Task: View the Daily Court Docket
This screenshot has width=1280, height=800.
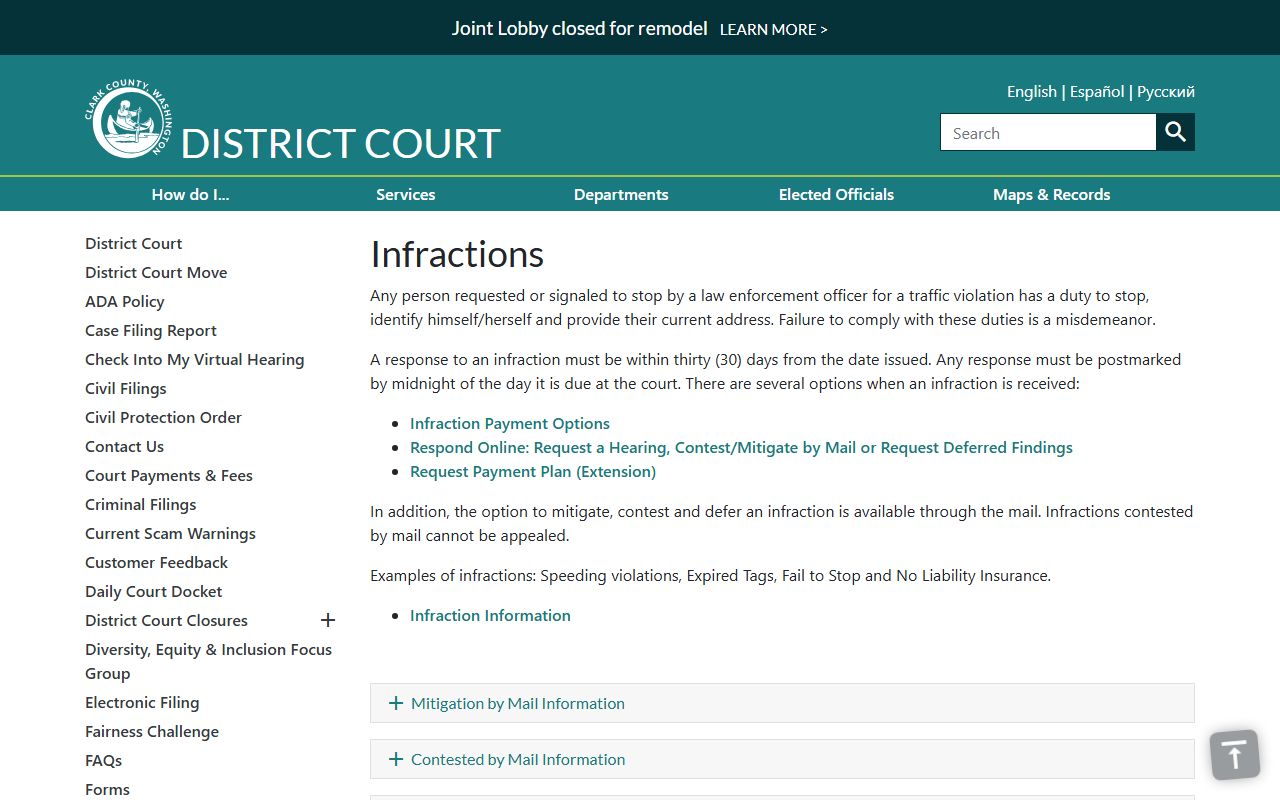Action: 154,591
